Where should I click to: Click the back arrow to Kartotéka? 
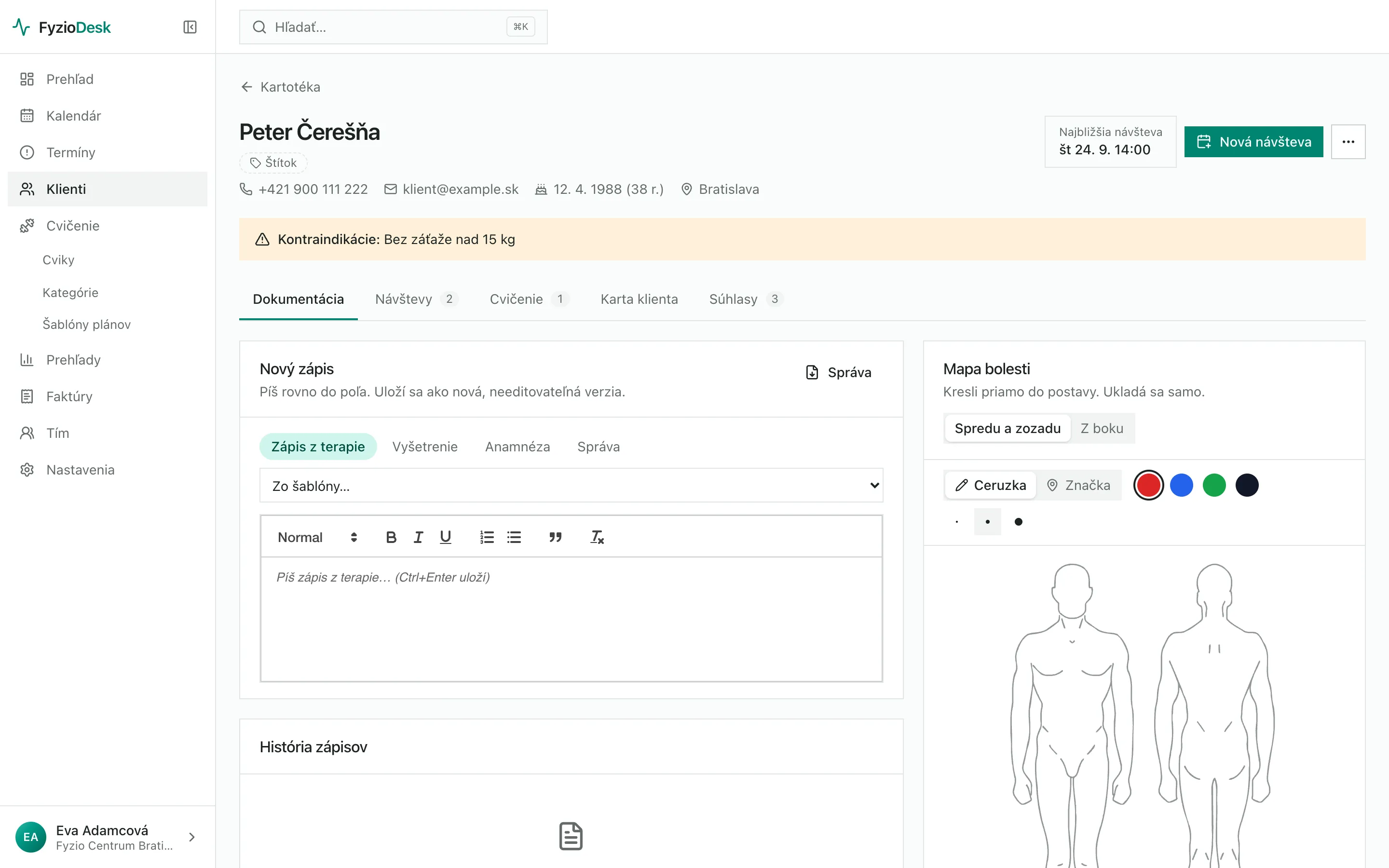click(x=247, y=87)
